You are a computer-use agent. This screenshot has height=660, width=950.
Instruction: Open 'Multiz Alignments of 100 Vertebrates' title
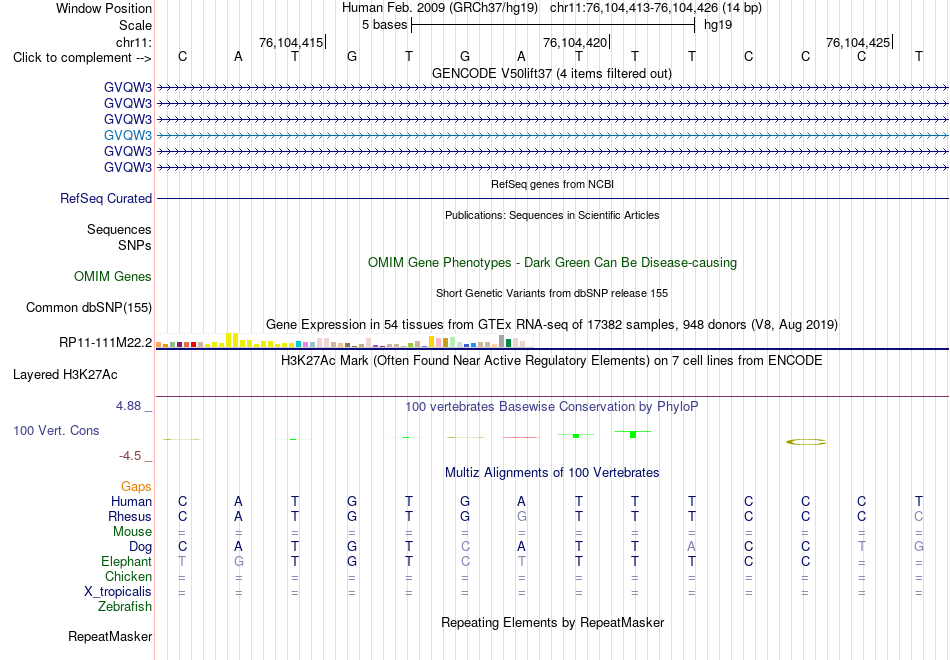[x=552, y=473]
